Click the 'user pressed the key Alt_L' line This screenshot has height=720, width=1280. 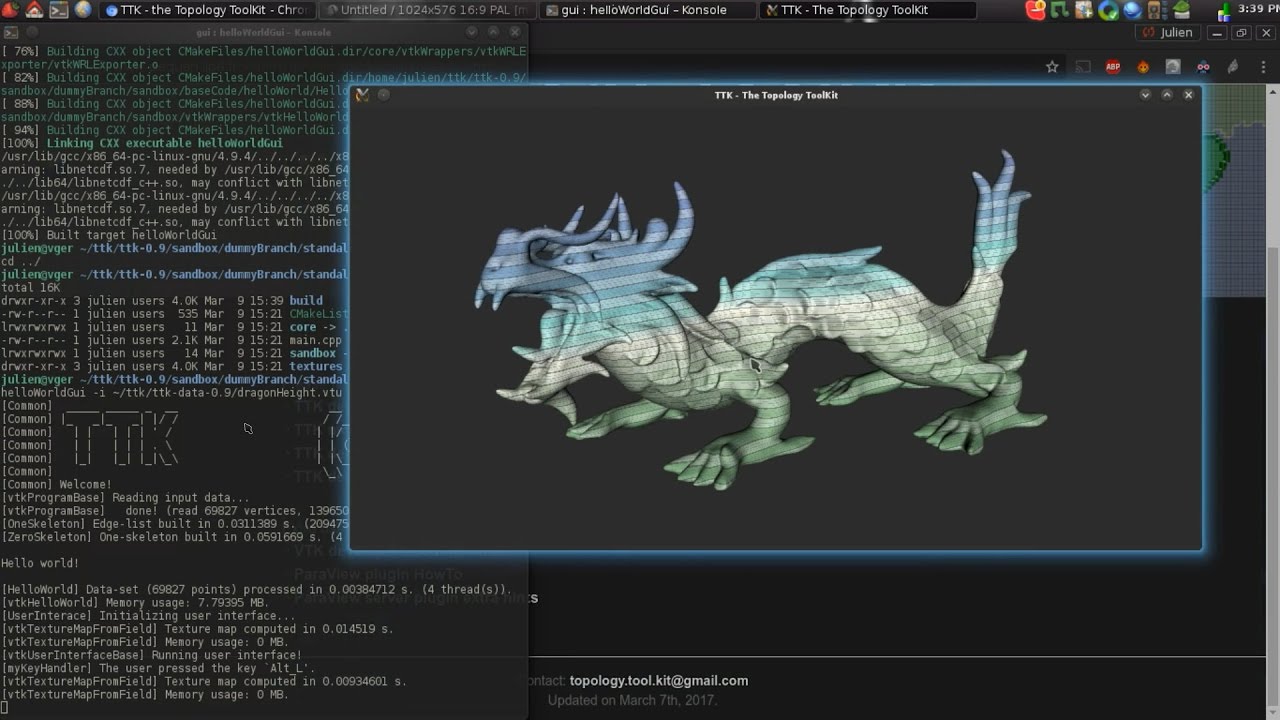click(158, 668)
